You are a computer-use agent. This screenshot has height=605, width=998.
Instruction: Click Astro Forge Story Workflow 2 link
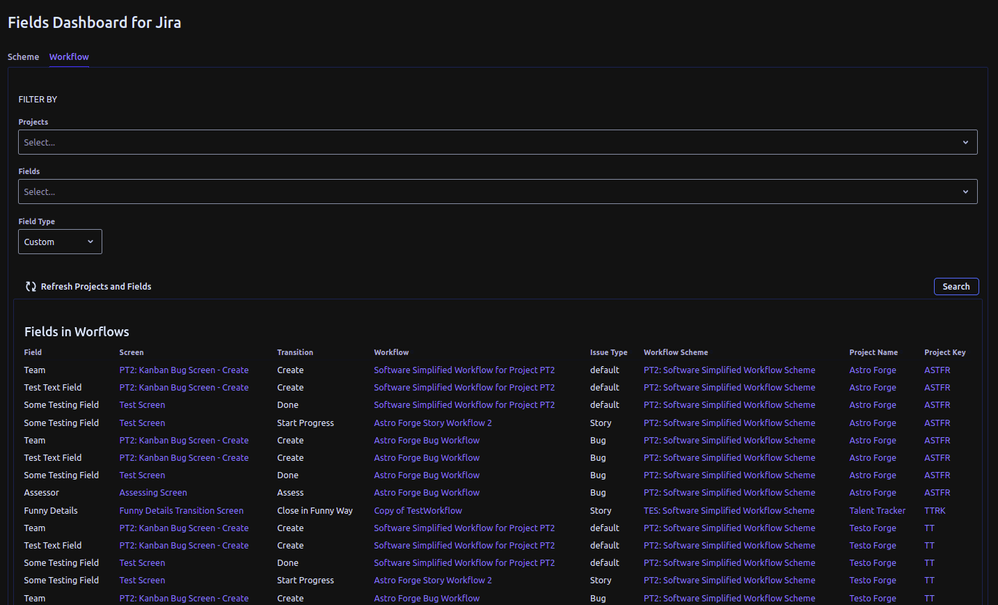pyautogui.click(x=432, y=422)
